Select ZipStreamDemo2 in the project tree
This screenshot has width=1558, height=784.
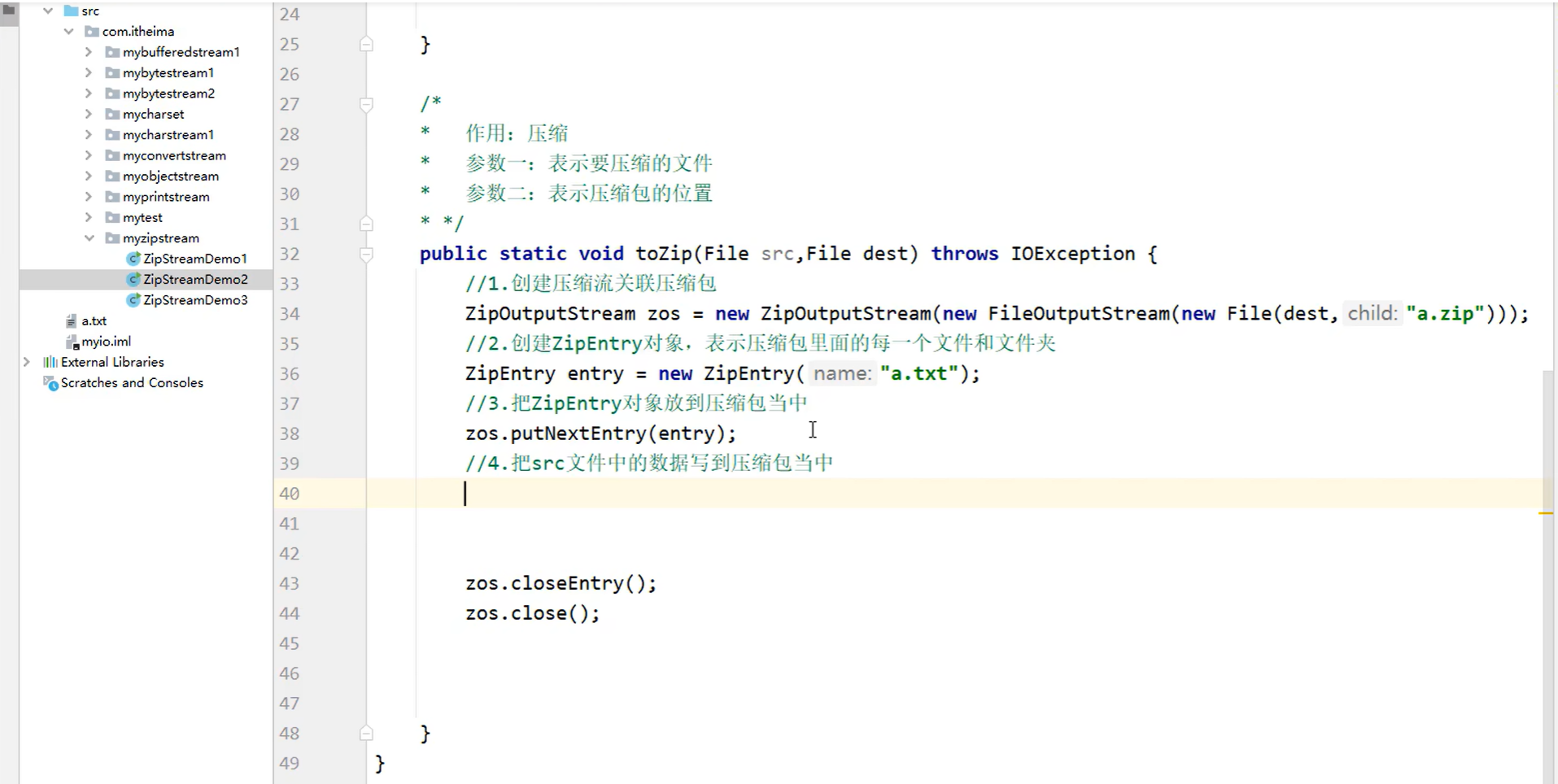(x=195, y=279)
